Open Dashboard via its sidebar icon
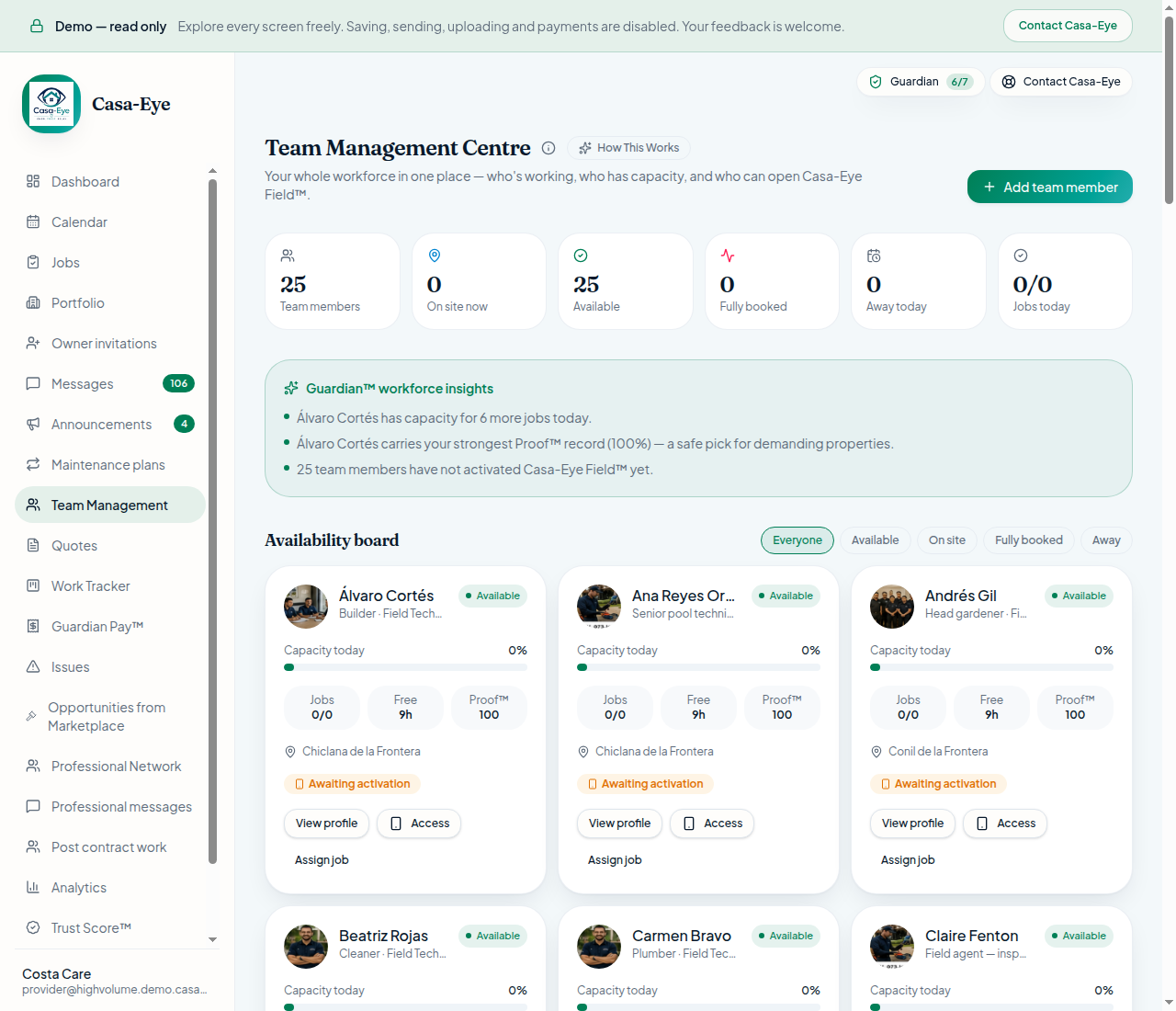This screenshot has width=1176, height=1011. pos(33,181)
